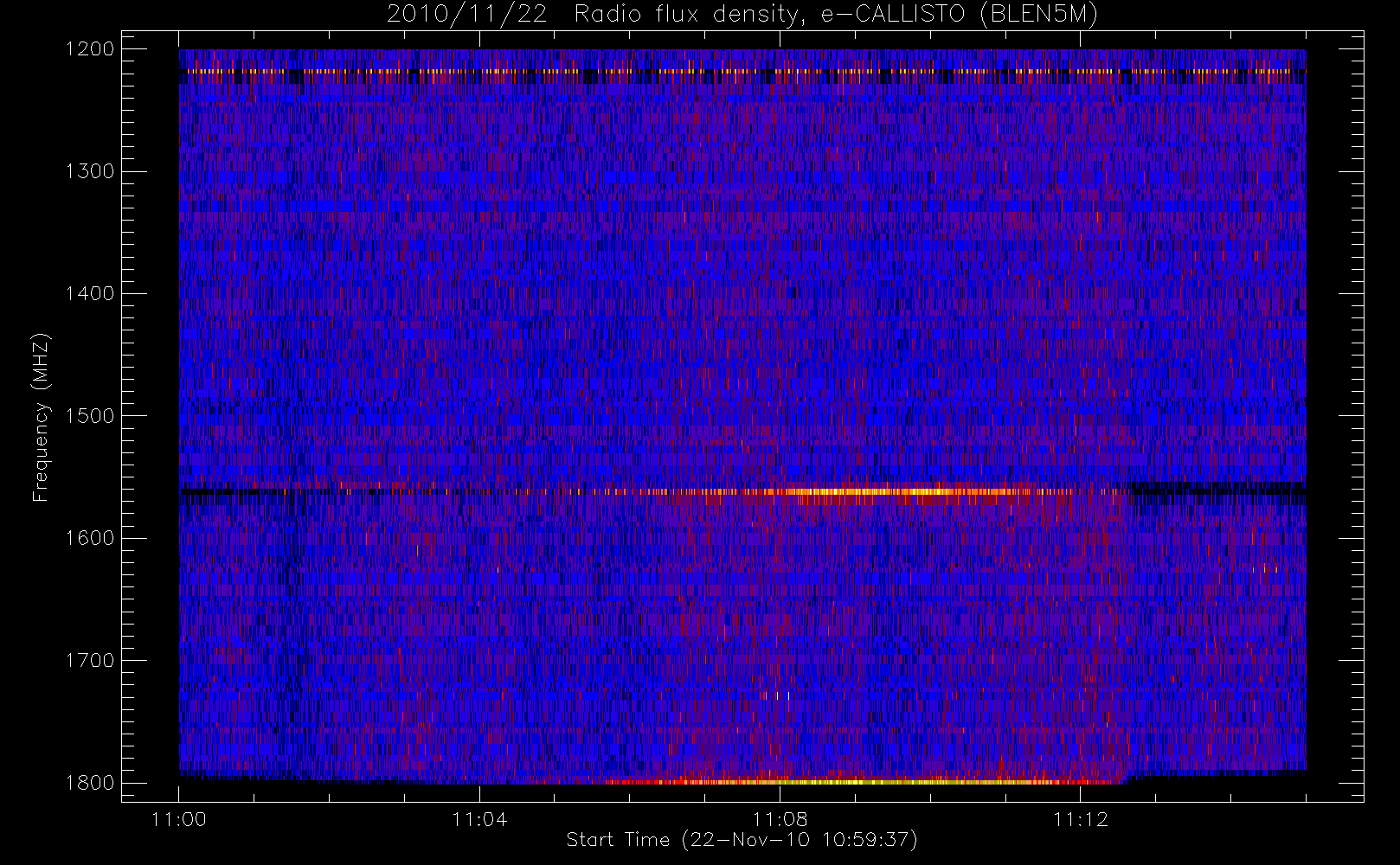Click the 1400 frequency tick label
This screenshot has height=865, width=1400.
click(91, 293)
